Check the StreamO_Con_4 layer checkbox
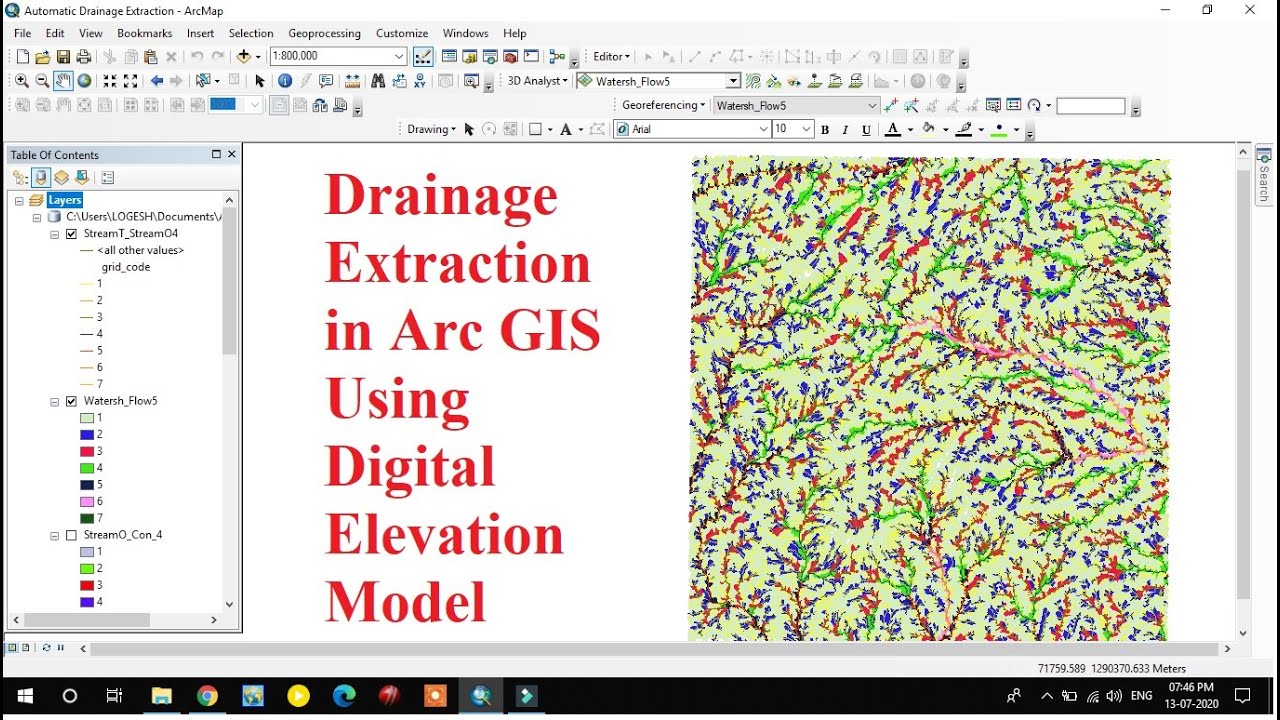Image resolution: width=1280 pixels, height=720 pixels. coord(71,535)
